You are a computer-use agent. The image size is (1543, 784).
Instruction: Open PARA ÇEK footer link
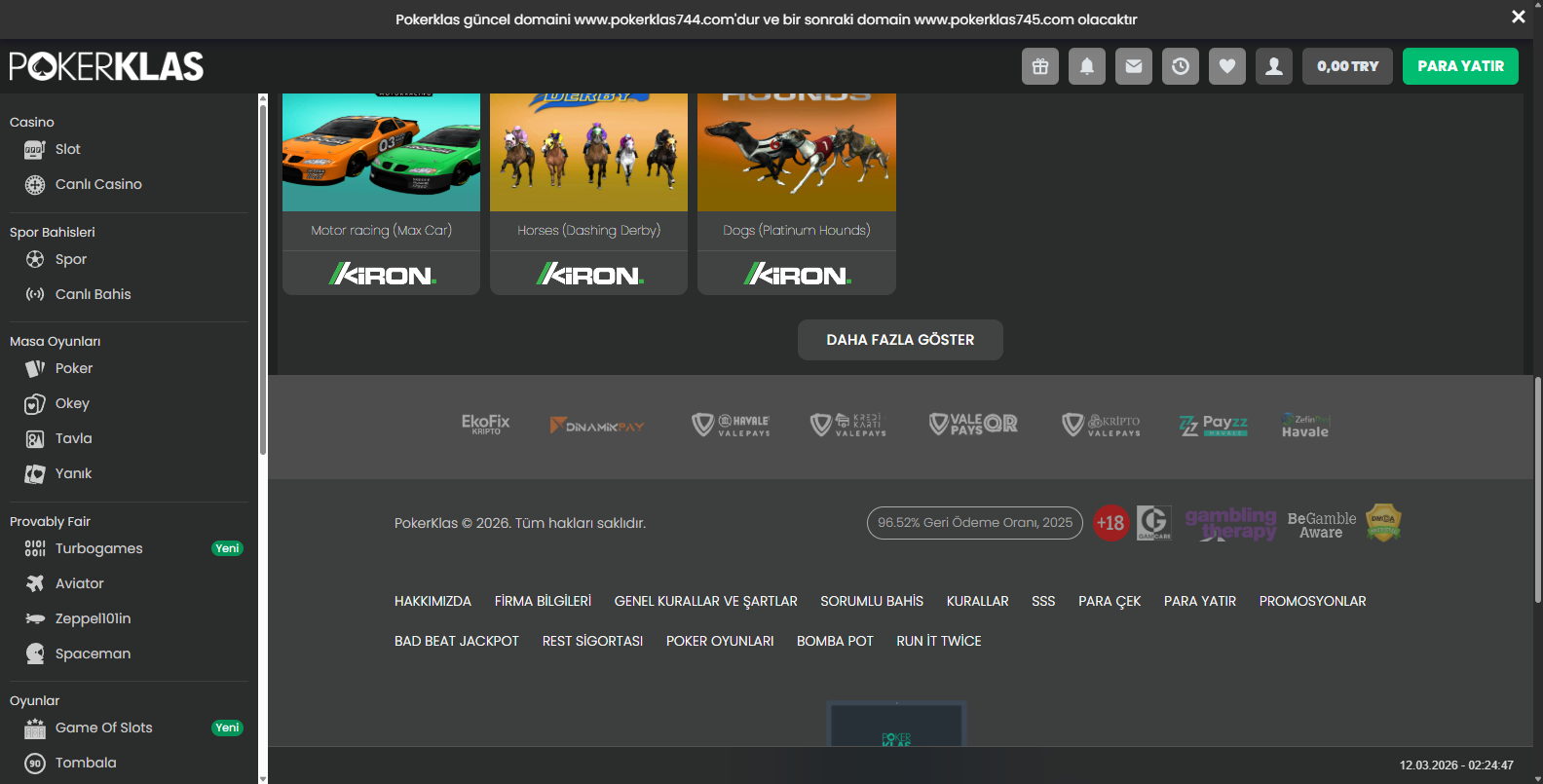pyautogui.click(x=1110, y=601)
